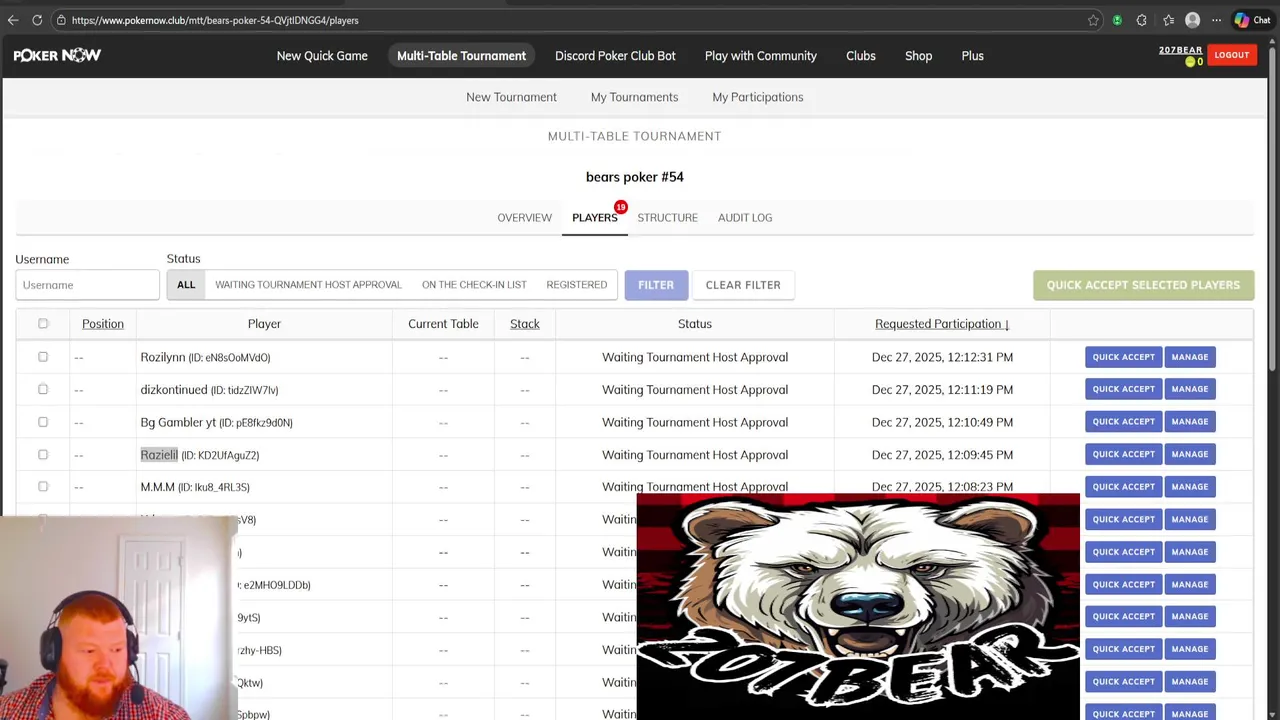Viewport: 1280px width, 720px height.
Task: Click the 207BEAR bear logo overlay
Action: [x=858, y=606]
